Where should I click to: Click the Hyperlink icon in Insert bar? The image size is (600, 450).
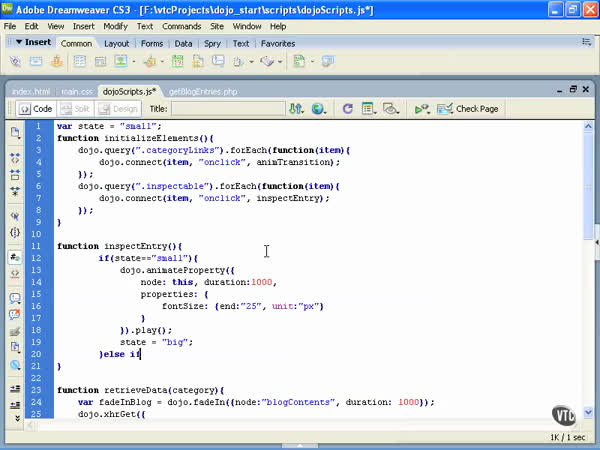pyautogui.click(x=16, y=62)
